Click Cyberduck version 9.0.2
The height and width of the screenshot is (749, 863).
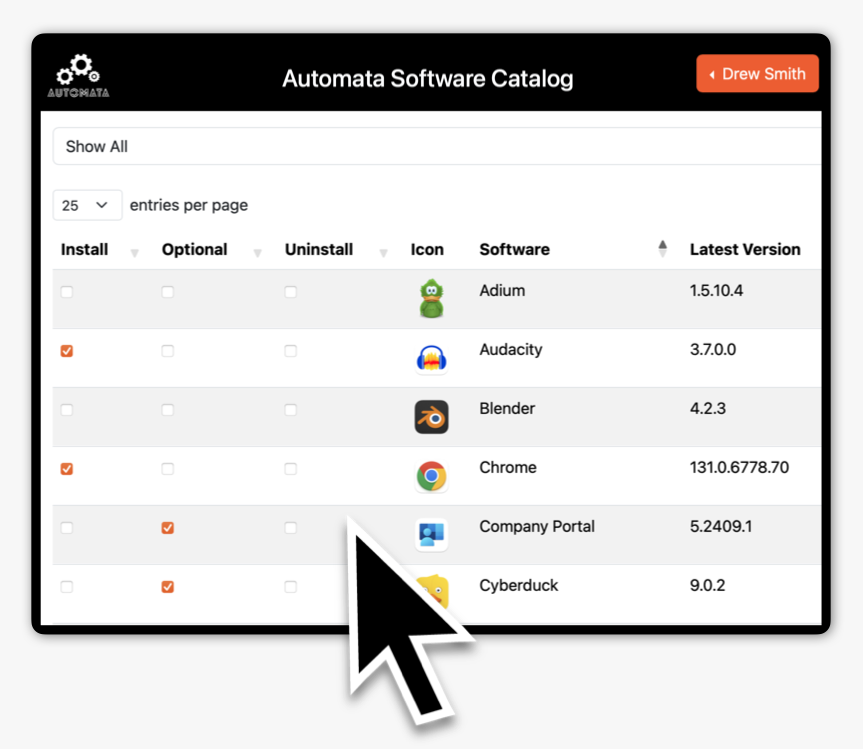click(x=708, y=585)
